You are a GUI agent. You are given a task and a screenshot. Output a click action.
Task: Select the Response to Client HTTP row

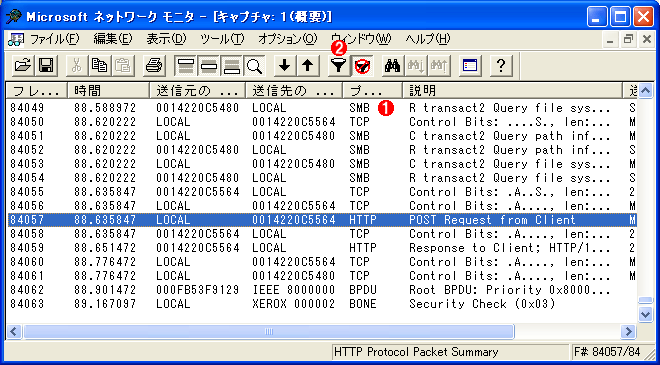pos(322,248)
